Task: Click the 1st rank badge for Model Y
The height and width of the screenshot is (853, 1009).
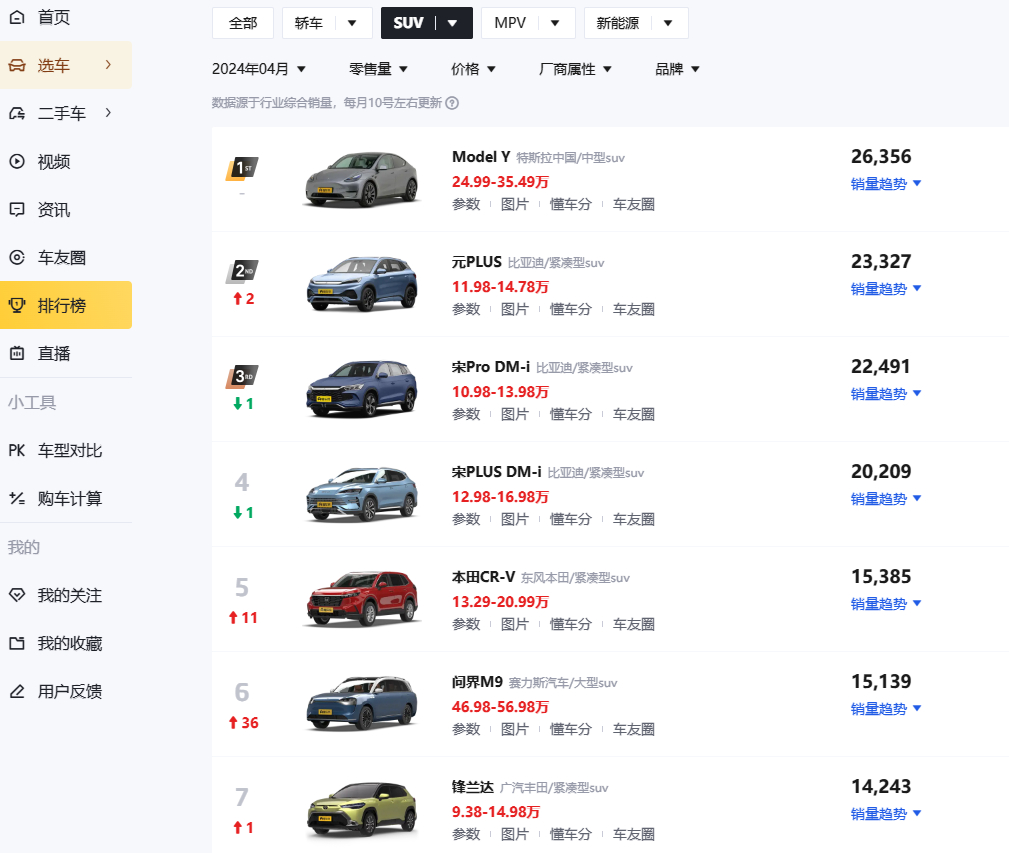Action: pos(242,169)
